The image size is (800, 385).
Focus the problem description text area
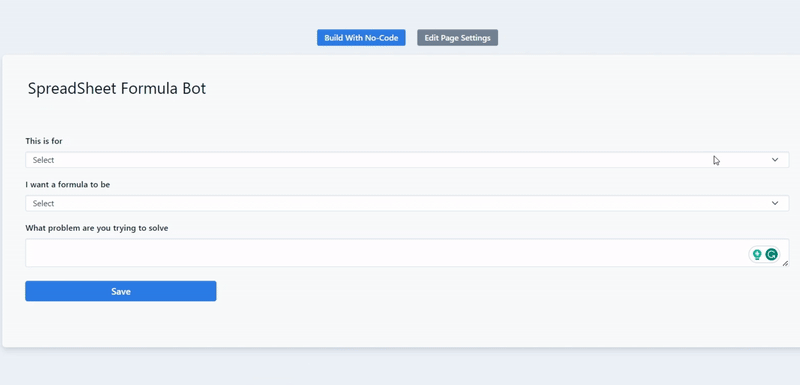point(407,253)
